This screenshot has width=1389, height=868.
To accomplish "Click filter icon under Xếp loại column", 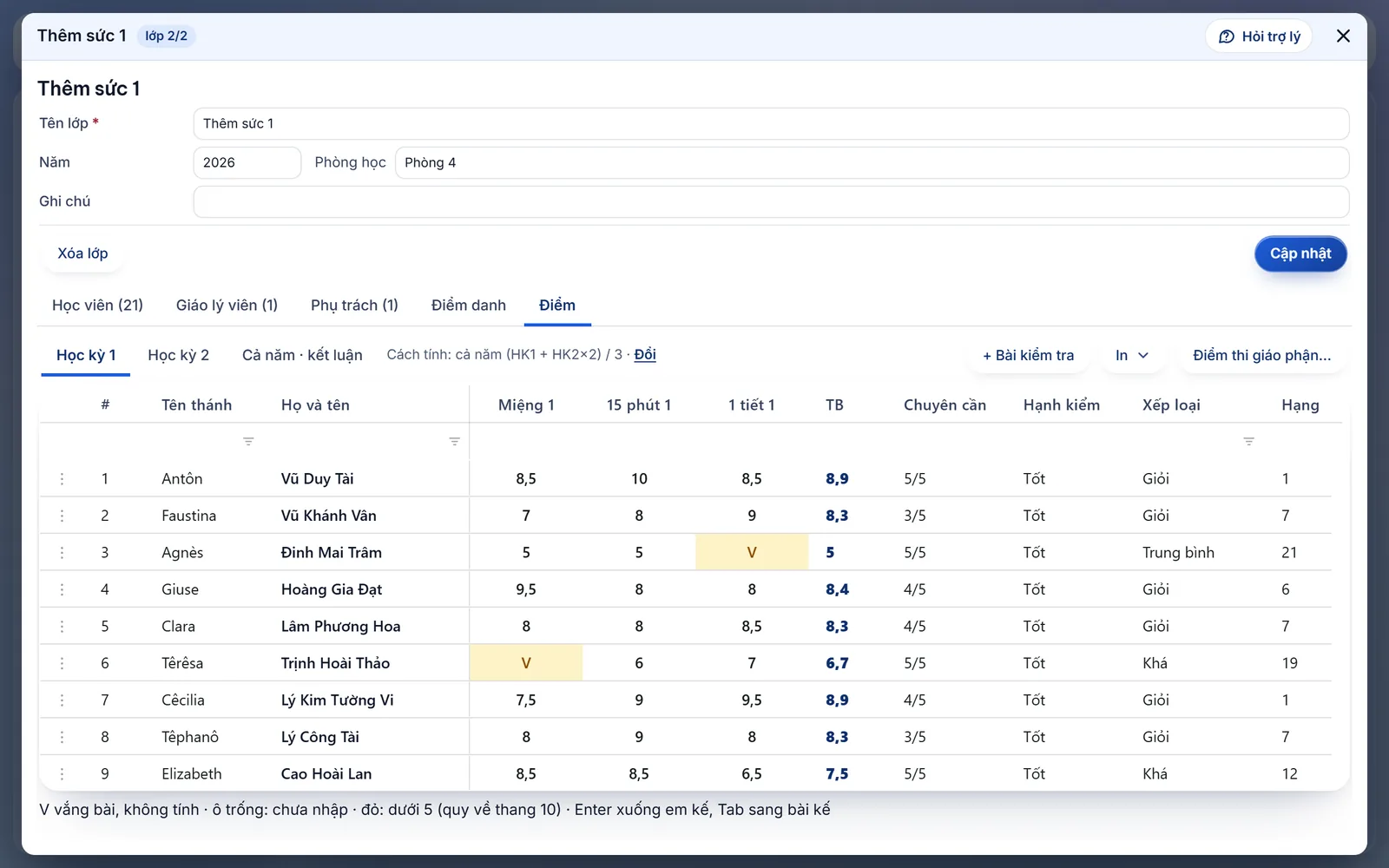I will [x=1248, y=442].
